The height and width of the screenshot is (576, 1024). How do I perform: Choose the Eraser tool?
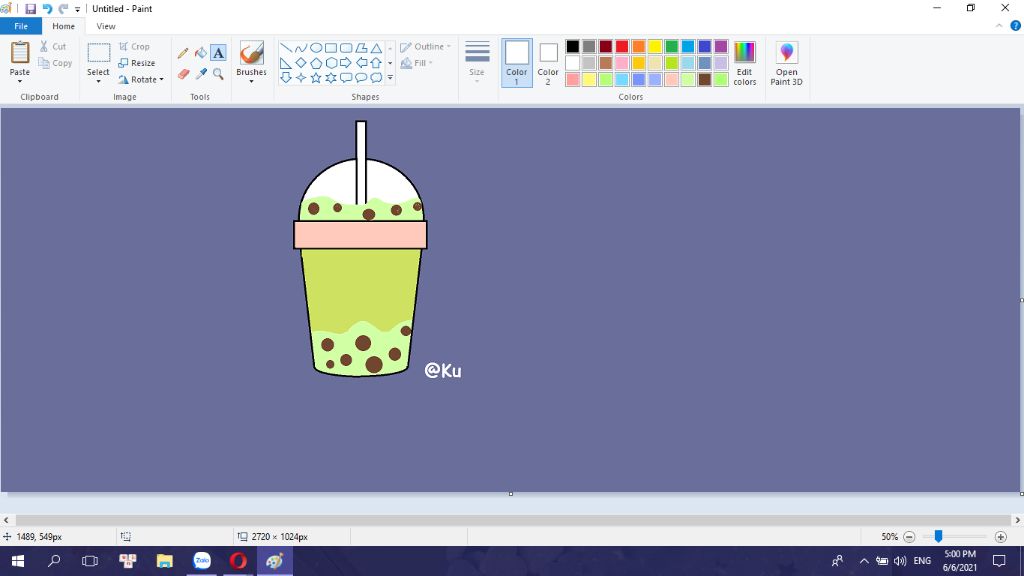pos(183,74)
